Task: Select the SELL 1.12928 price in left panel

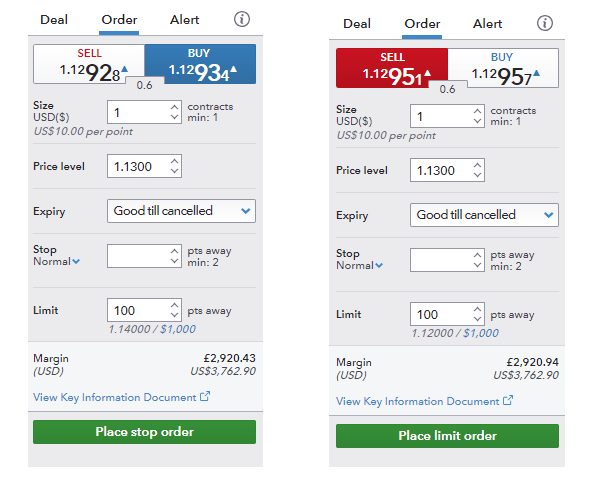Action: (x=89, y=64)
